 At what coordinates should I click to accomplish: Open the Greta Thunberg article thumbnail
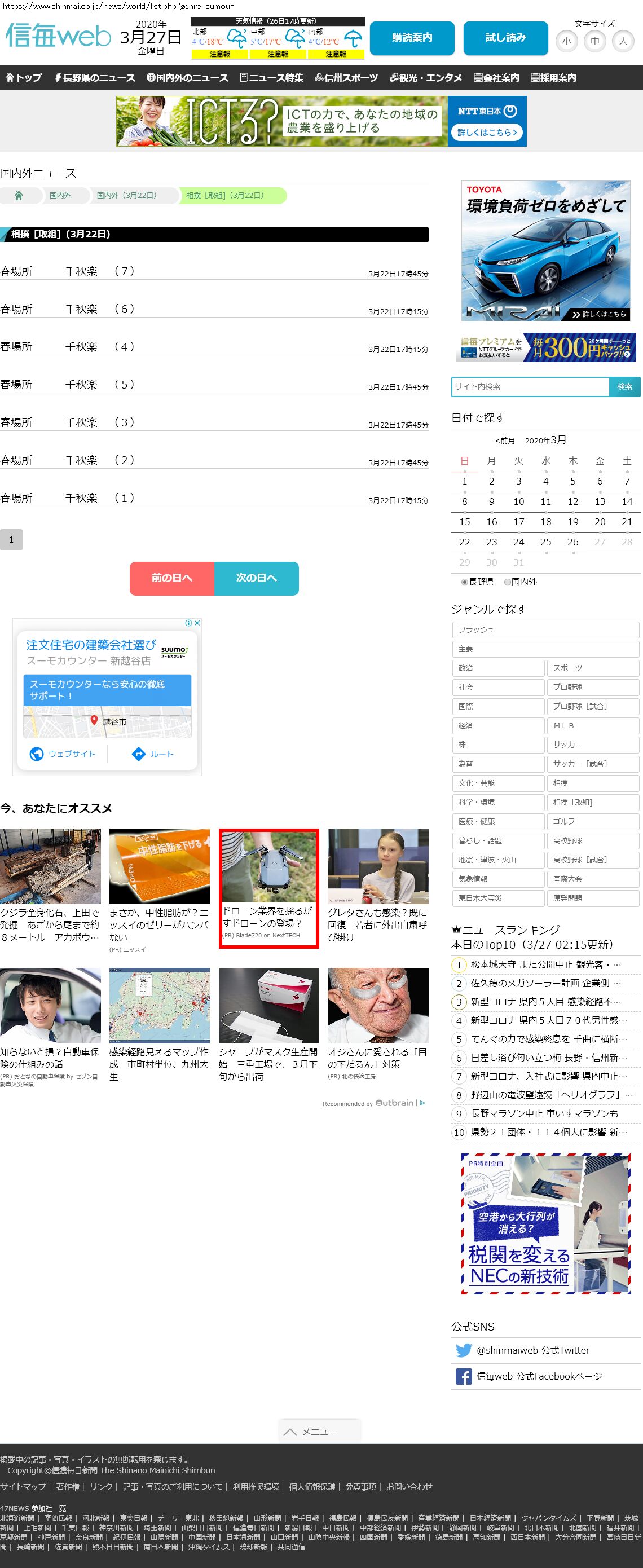[x=377, y=866]
